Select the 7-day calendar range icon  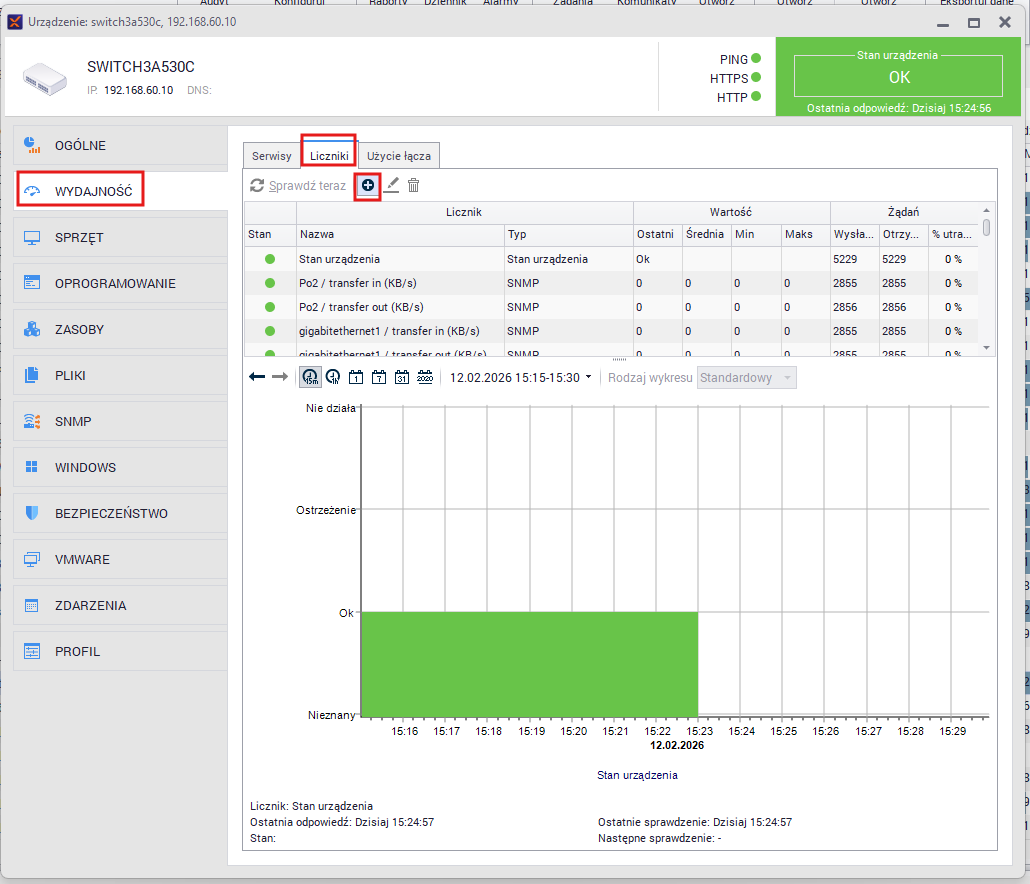point(379,377)
